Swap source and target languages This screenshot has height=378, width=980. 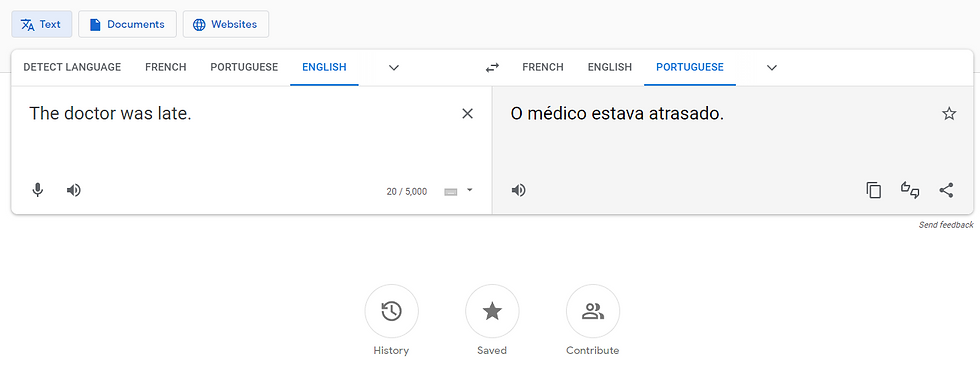(x=492, y=67)
